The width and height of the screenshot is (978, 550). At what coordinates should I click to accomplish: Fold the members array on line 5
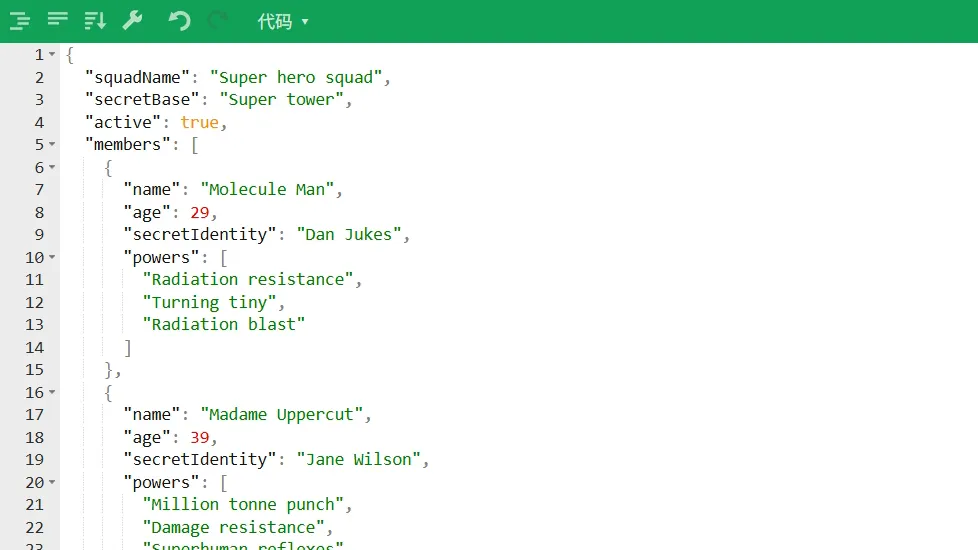click(52, 144)
